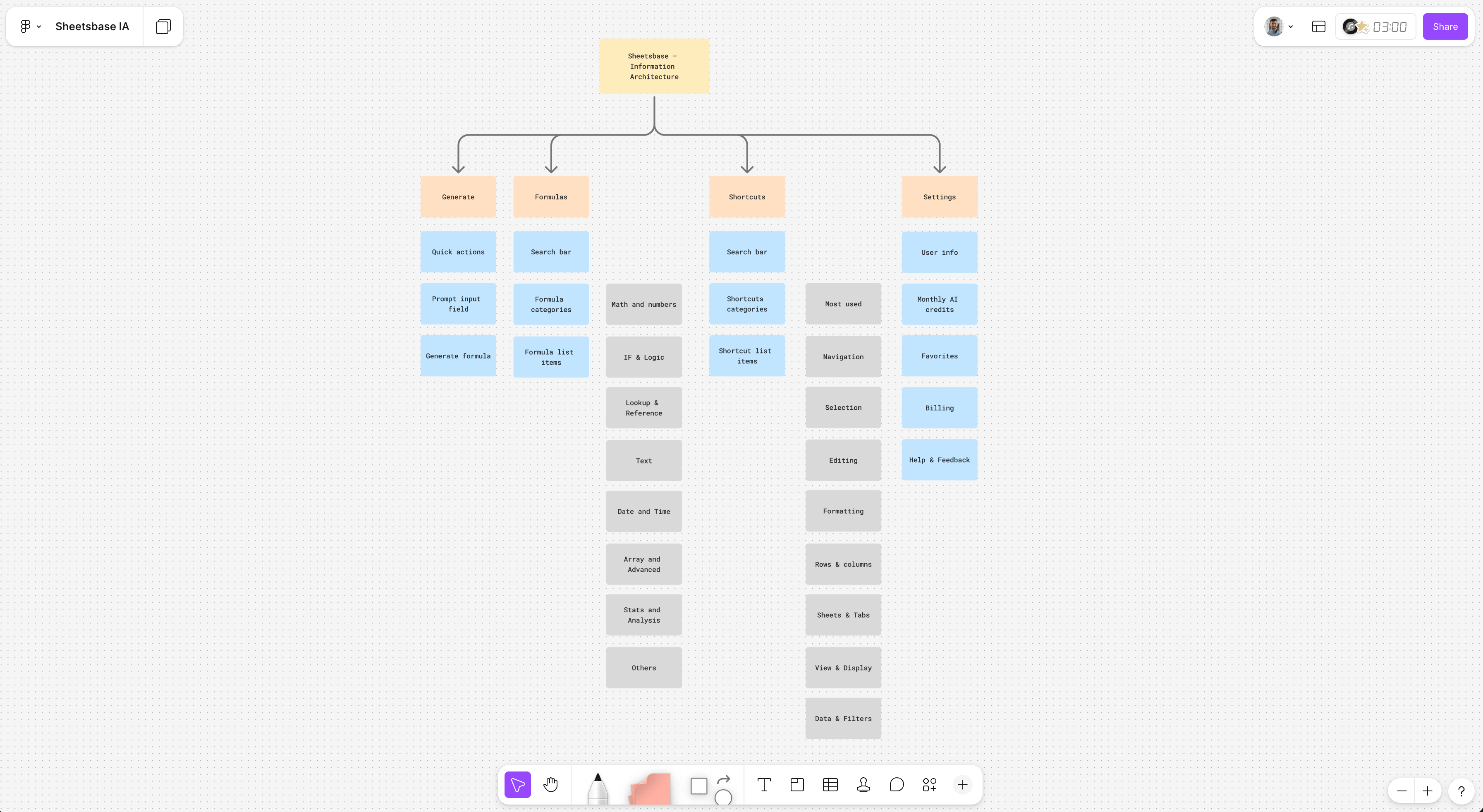Toggle the UI layout panel visibility

(x=1318, y=26)
